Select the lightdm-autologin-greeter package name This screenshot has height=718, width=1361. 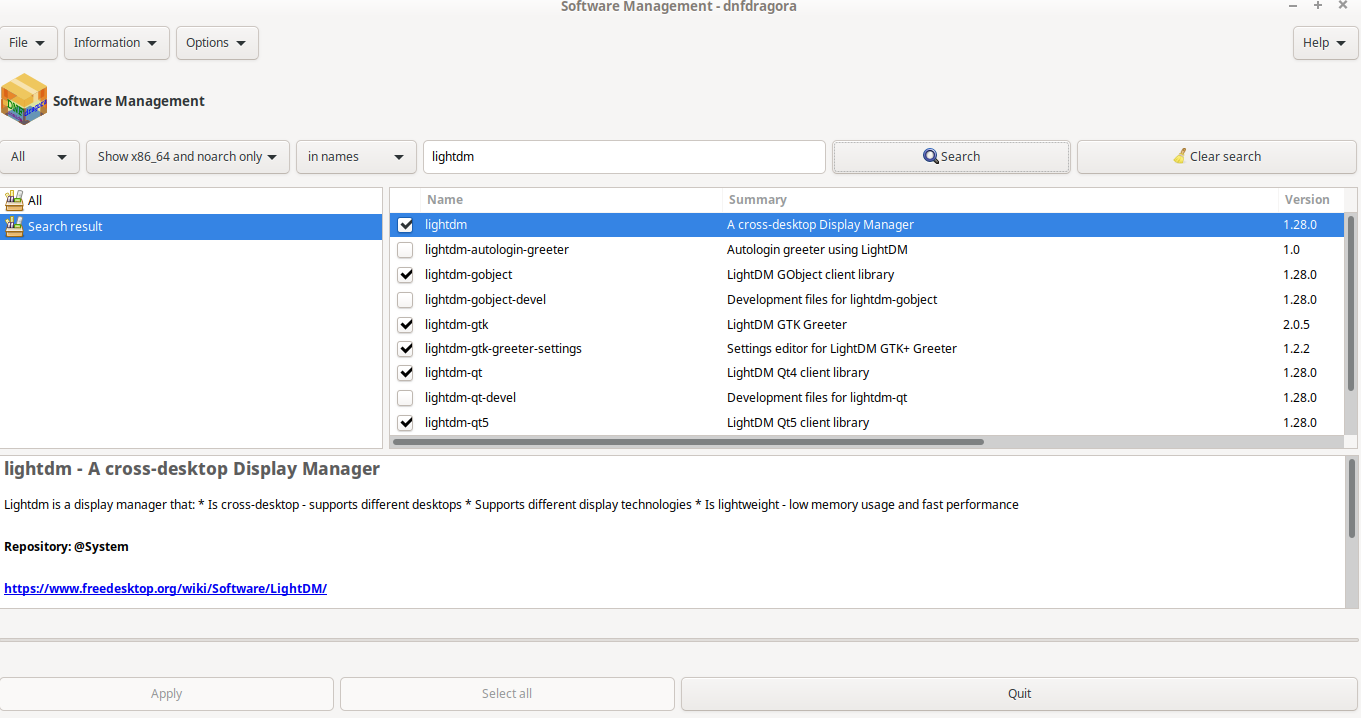click(497, 250)
